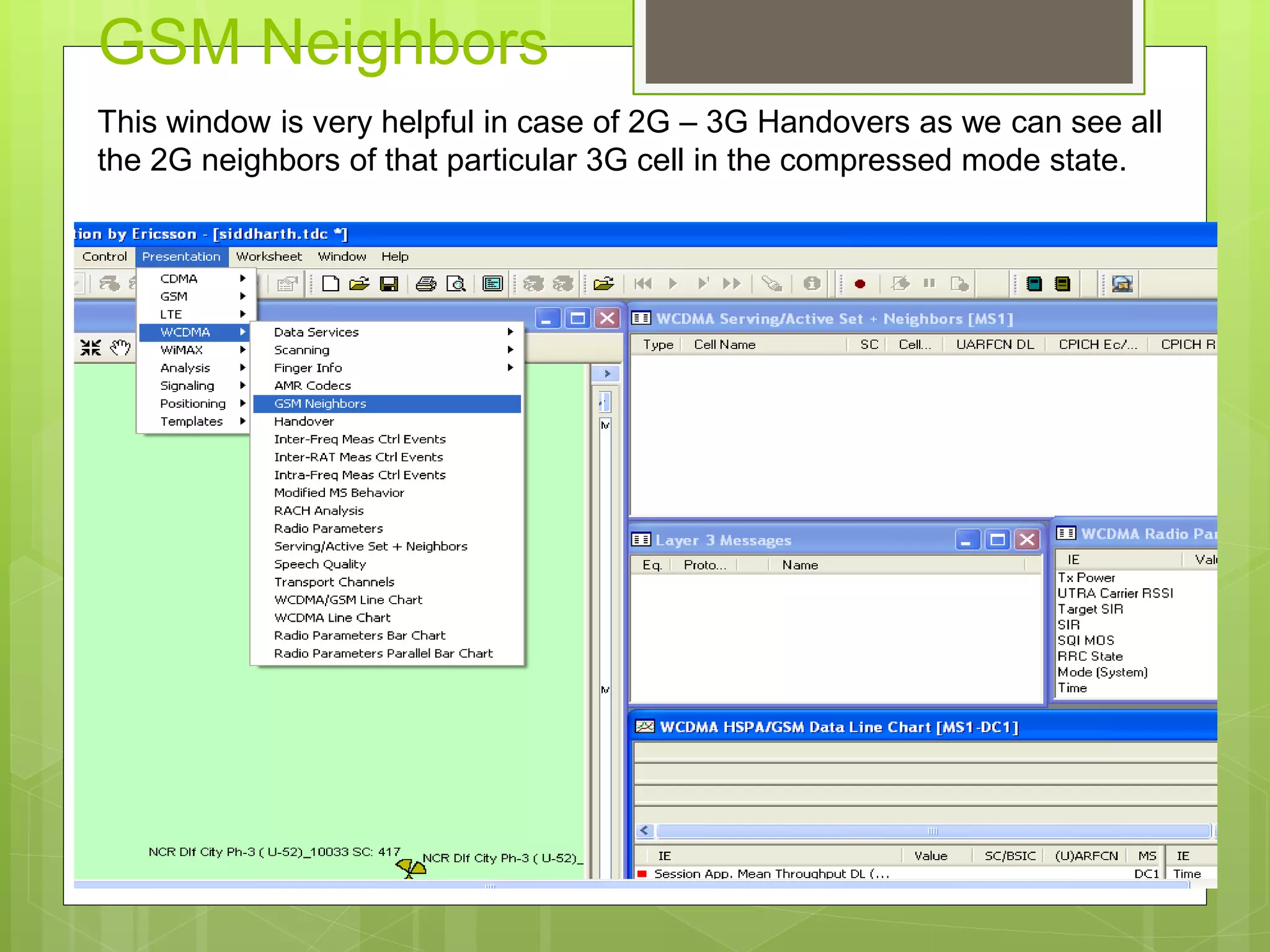
Task: Click the Save floppy disk icon
Action: coord(389,284)
